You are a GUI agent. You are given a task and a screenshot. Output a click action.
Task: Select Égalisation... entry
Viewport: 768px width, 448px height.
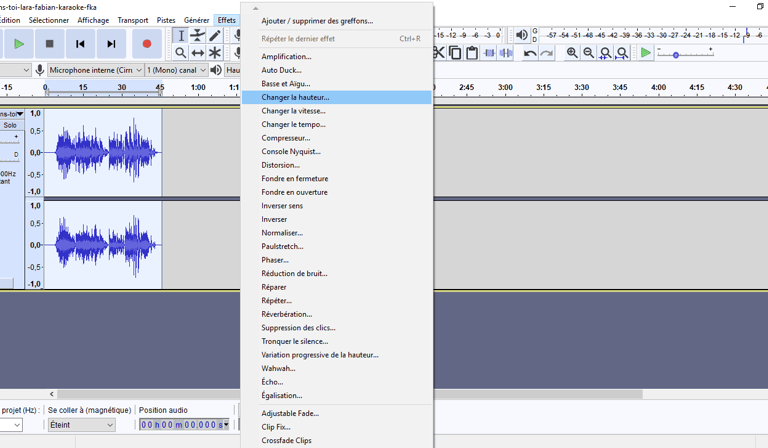tap(337, 396)
